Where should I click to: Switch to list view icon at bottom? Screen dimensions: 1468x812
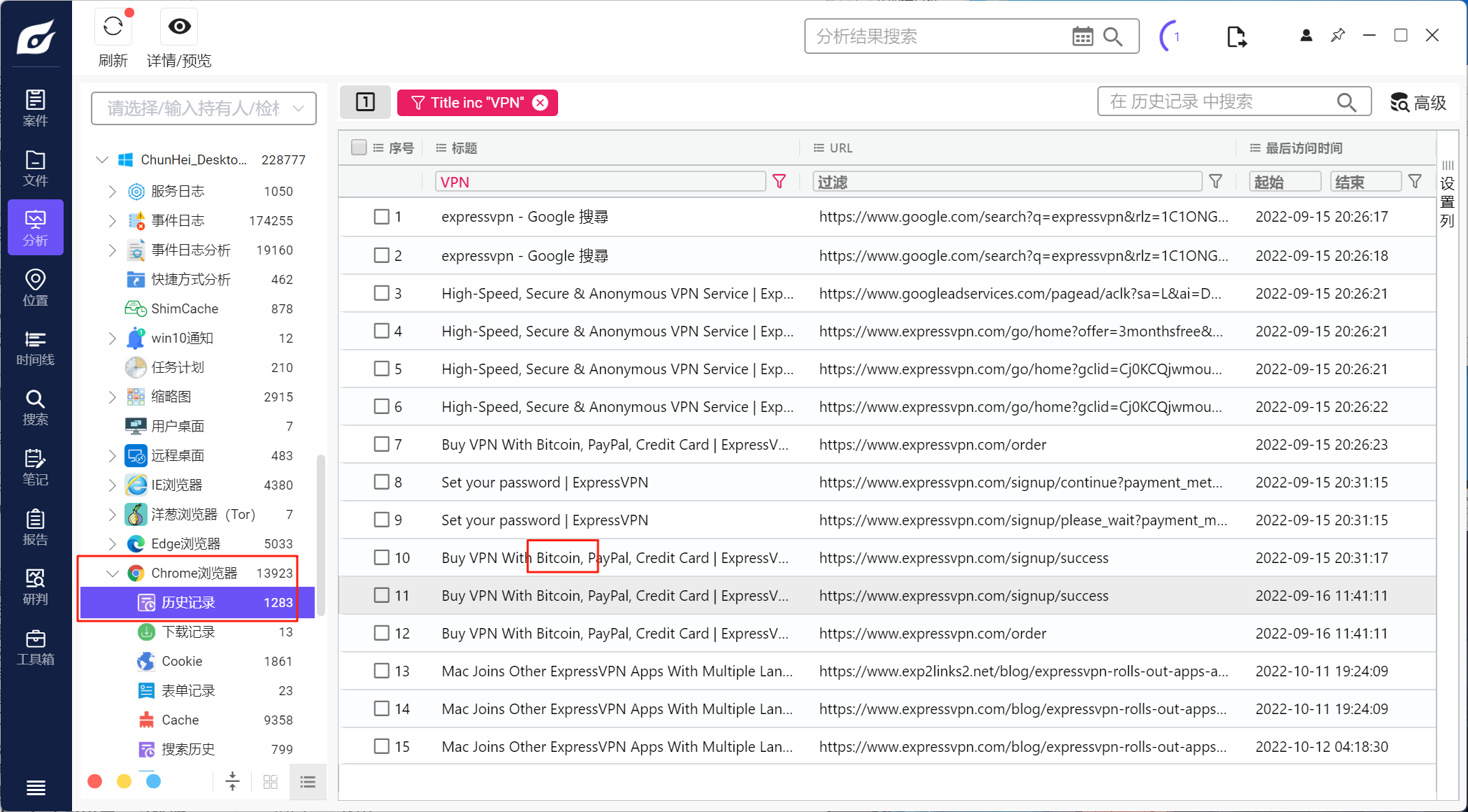click(x=308, y=782)
